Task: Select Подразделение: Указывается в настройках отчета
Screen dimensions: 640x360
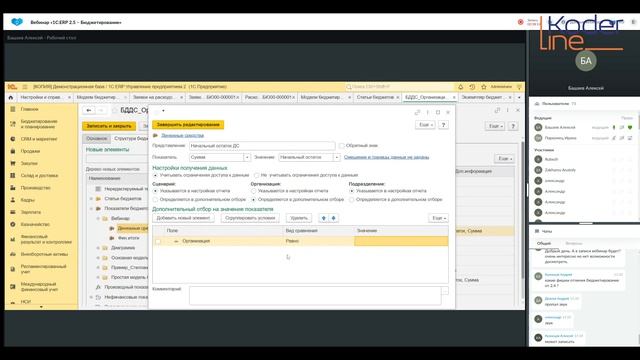Action: (351, 191)
